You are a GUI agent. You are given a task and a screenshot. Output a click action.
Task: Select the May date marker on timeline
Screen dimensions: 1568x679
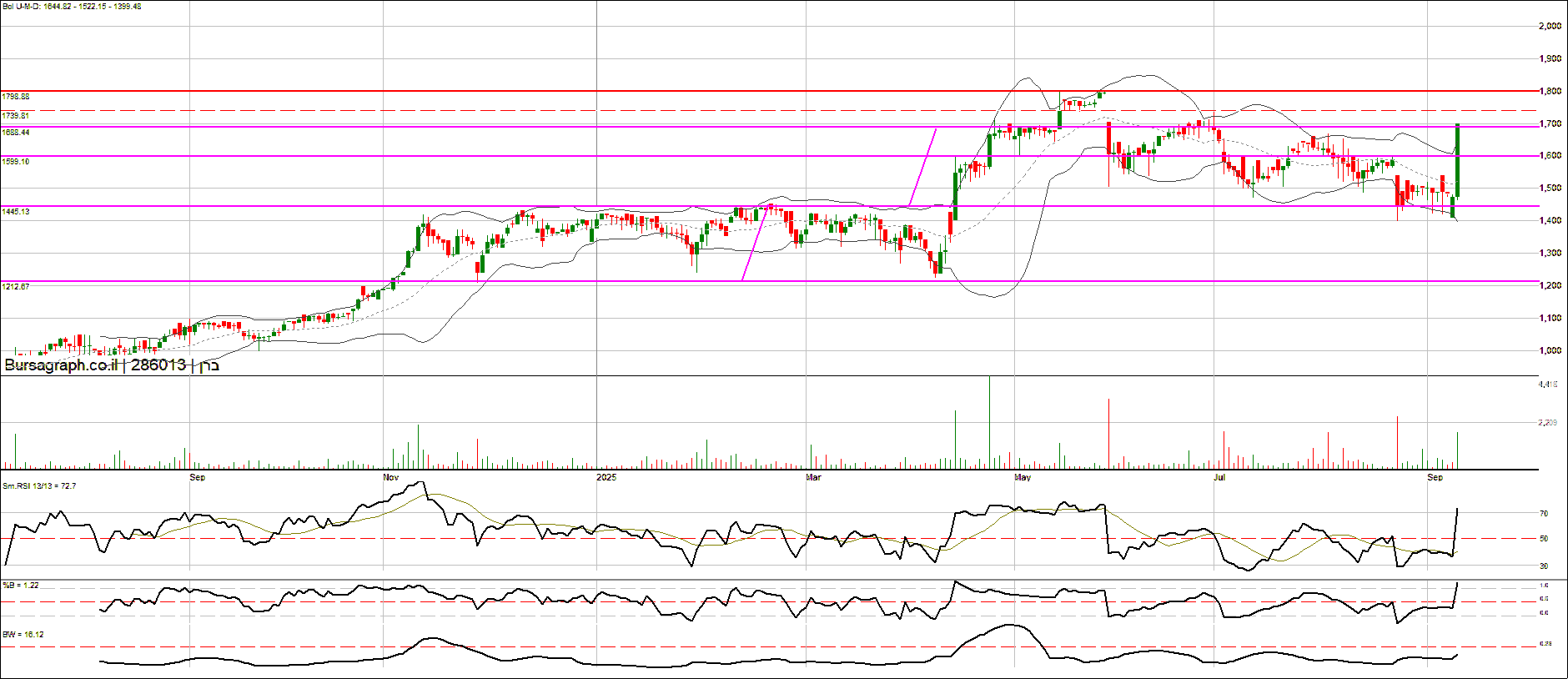pos(1023,477)
